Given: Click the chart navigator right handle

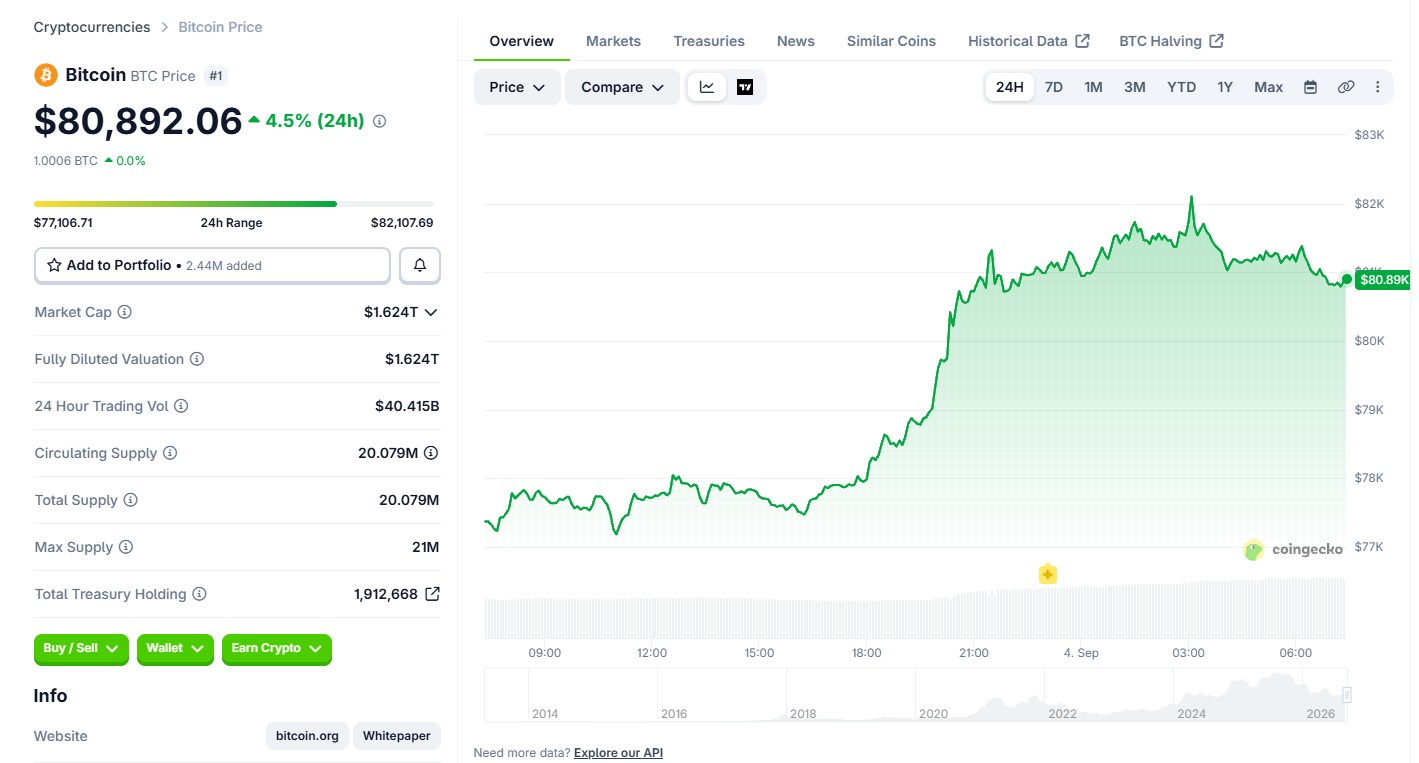Looking at the screenshot, I should pyautogui.click(x=1347, y=695).
